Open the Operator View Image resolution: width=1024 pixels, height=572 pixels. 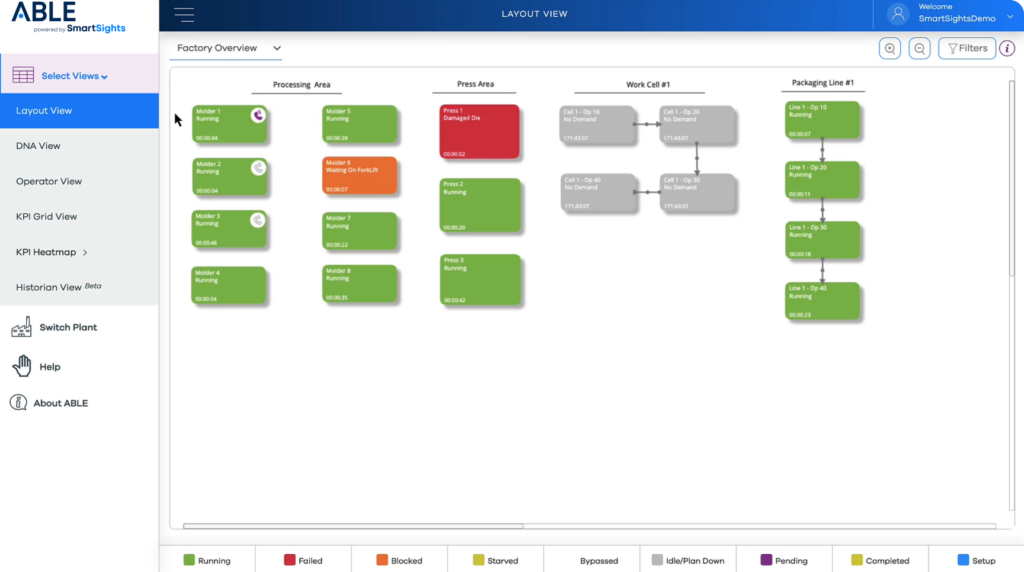click(x=49, y=182)
